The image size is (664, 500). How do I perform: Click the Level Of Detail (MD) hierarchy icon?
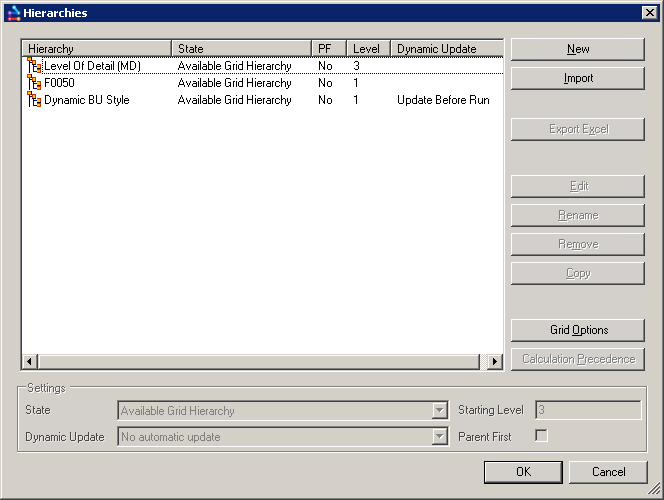pyautogui.click(x=35, y=66)
